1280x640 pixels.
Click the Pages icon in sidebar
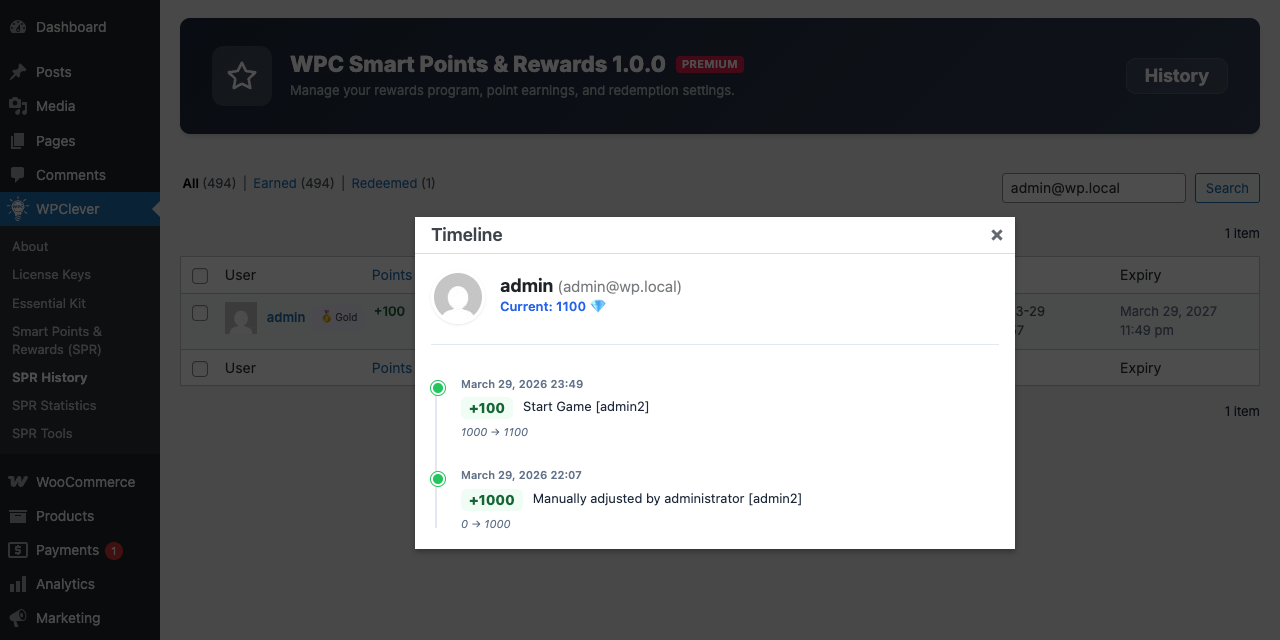[18, 141]
